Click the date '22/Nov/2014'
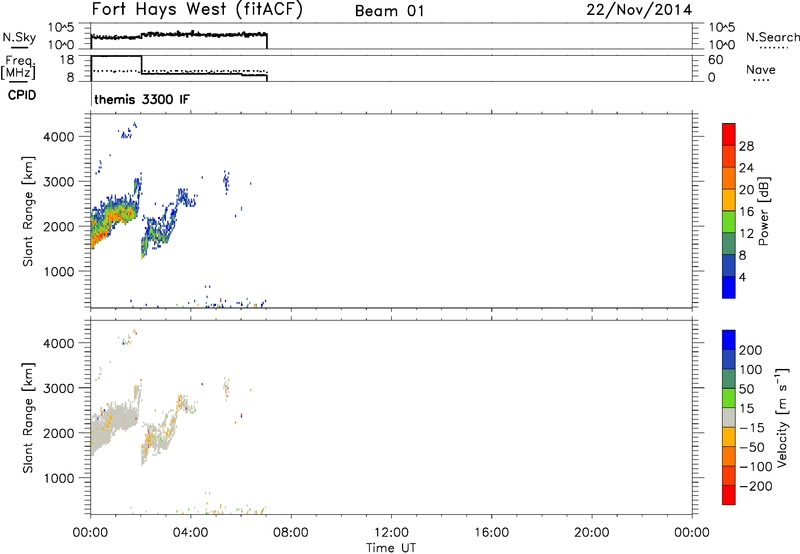Screen dimensions: 800x554 (639, 10)
